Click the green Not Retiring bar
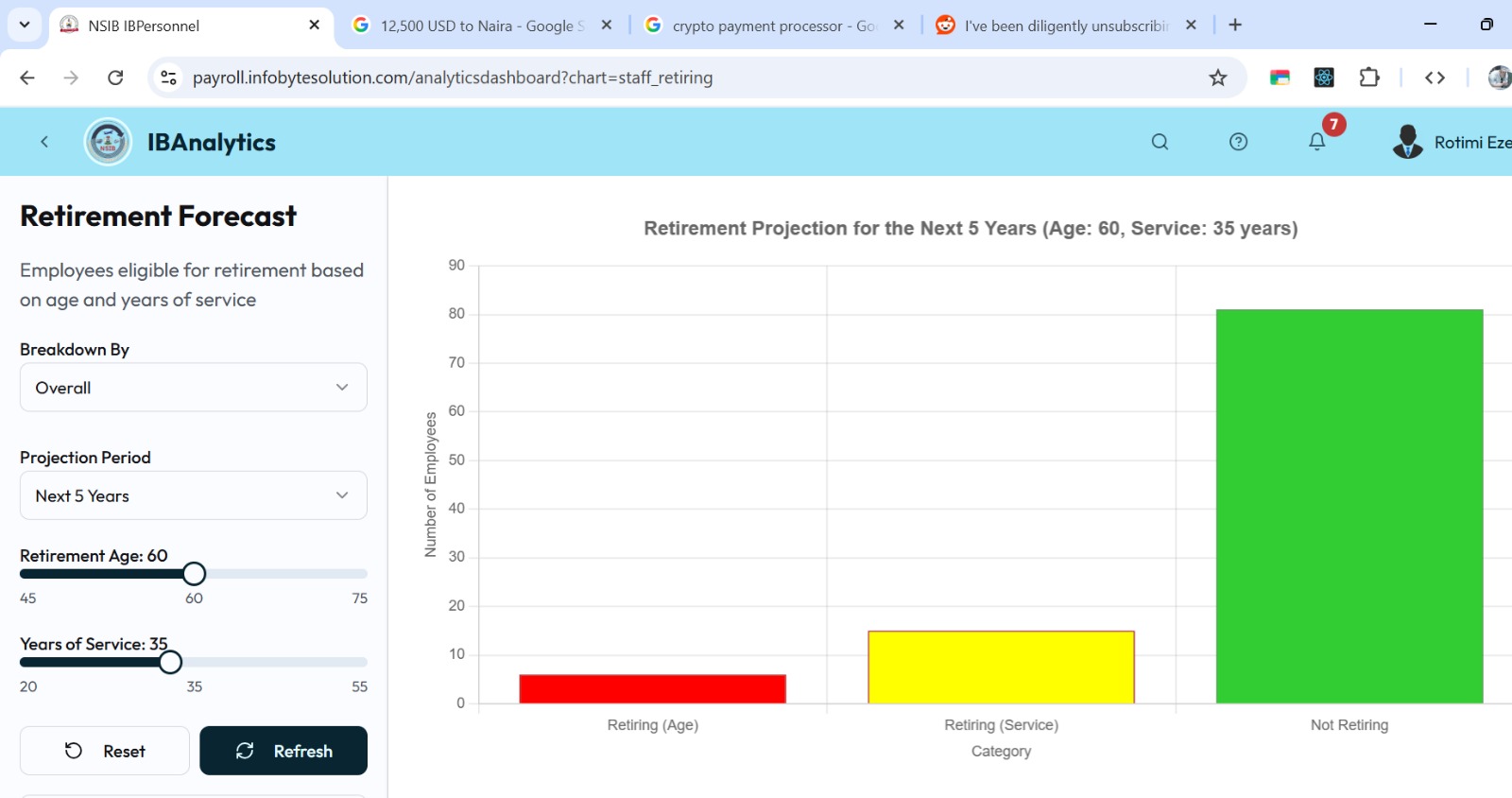1512x798 pixels. tap(1349, 507)
